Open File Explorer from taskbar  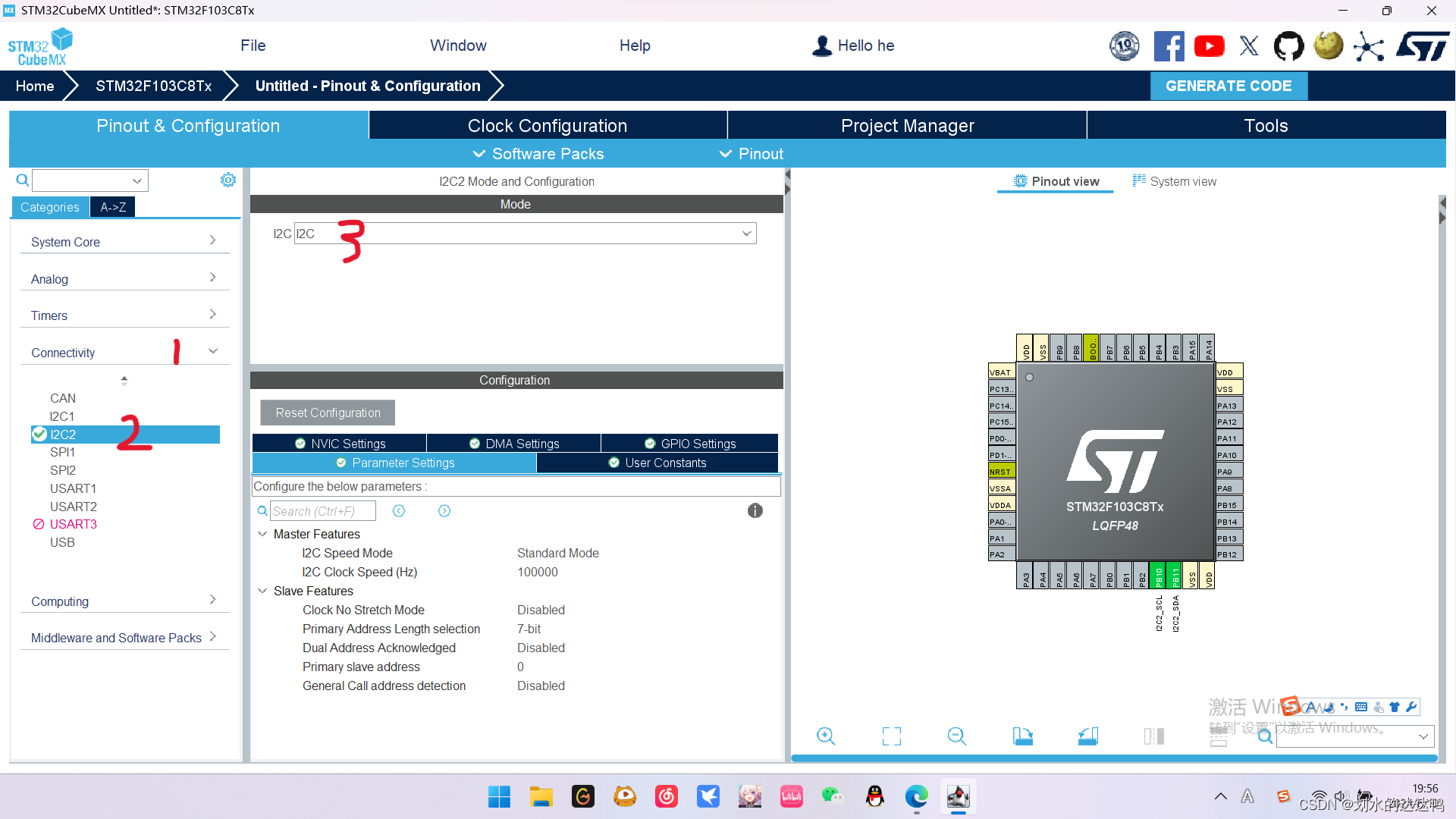point(541,796)
